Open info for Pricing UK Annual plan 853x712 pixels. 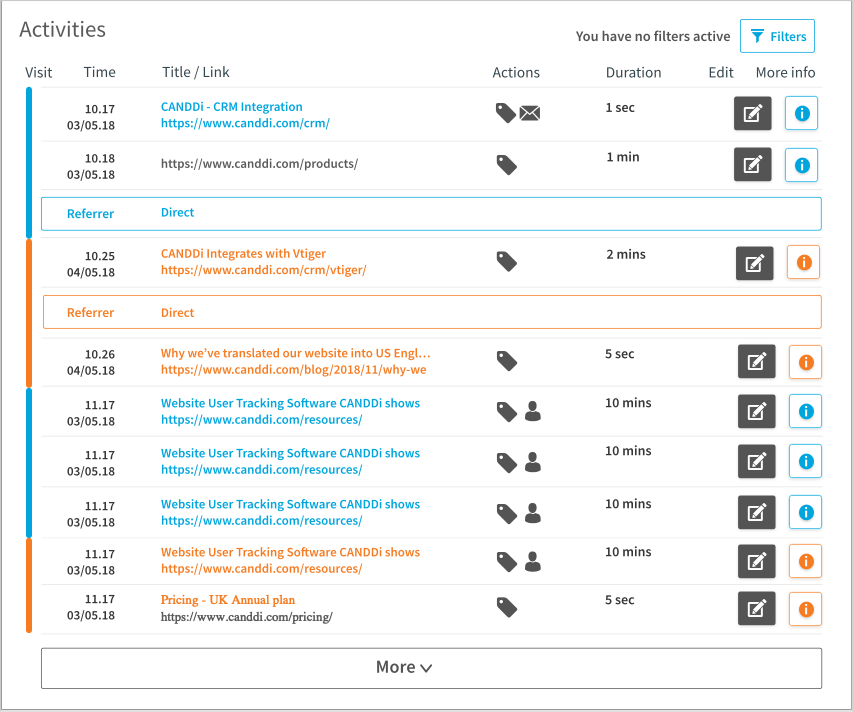[805, 609]
